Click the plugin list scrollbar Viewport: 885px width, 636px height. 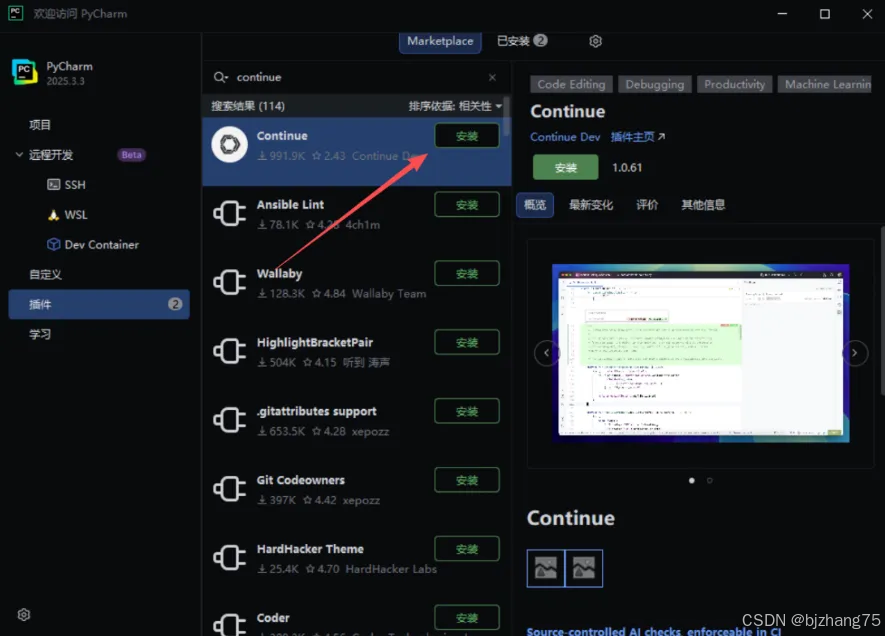pos(507,117)
